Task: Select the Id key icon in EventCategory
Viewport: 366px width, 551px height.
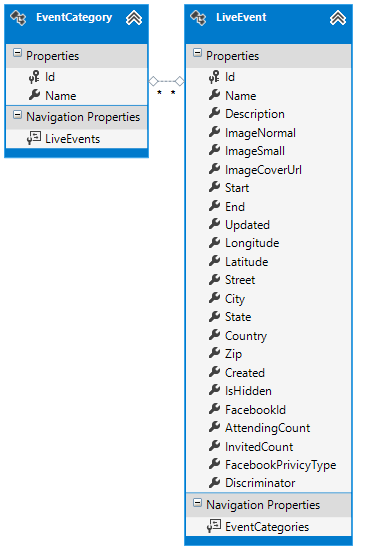Action: click(34, 77)
